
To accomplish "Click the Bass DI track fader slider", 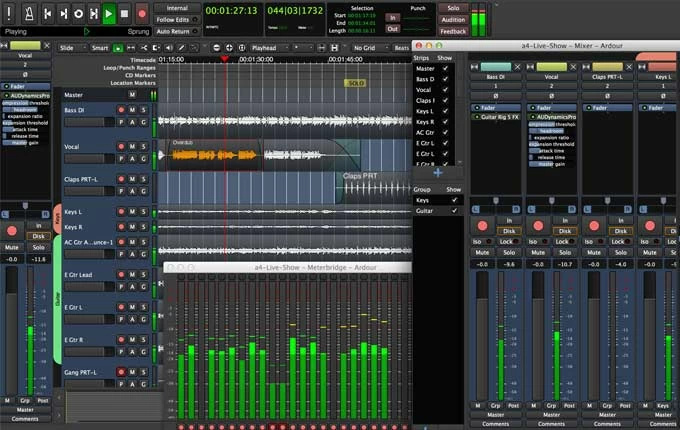I will (84, 121).
